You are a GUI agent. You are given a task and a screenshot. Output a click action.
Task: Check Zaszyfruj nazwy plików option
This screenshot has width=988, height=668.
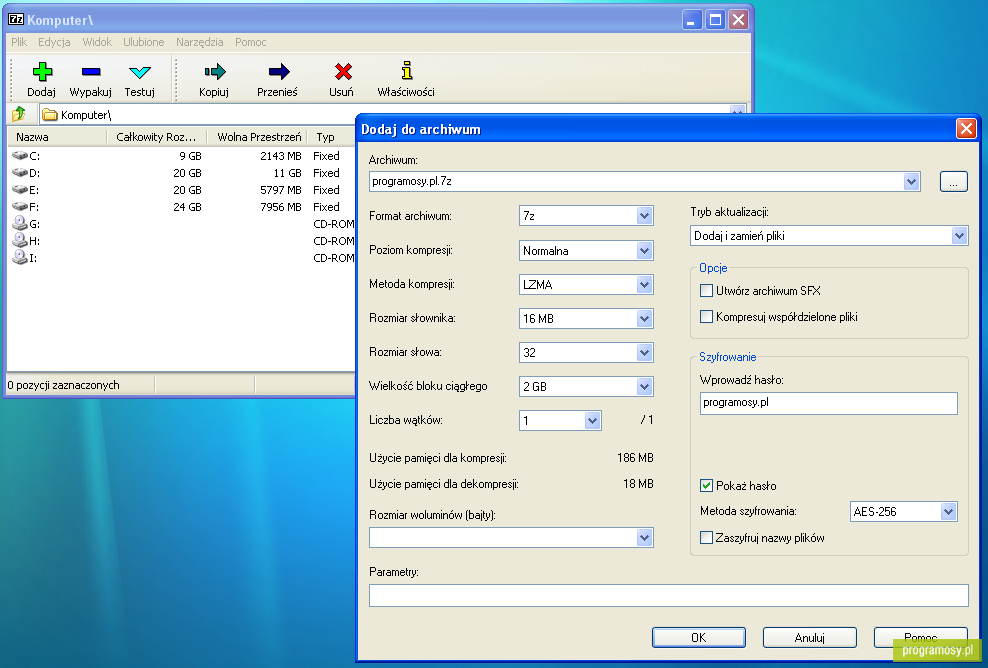[x=705, y=537]
